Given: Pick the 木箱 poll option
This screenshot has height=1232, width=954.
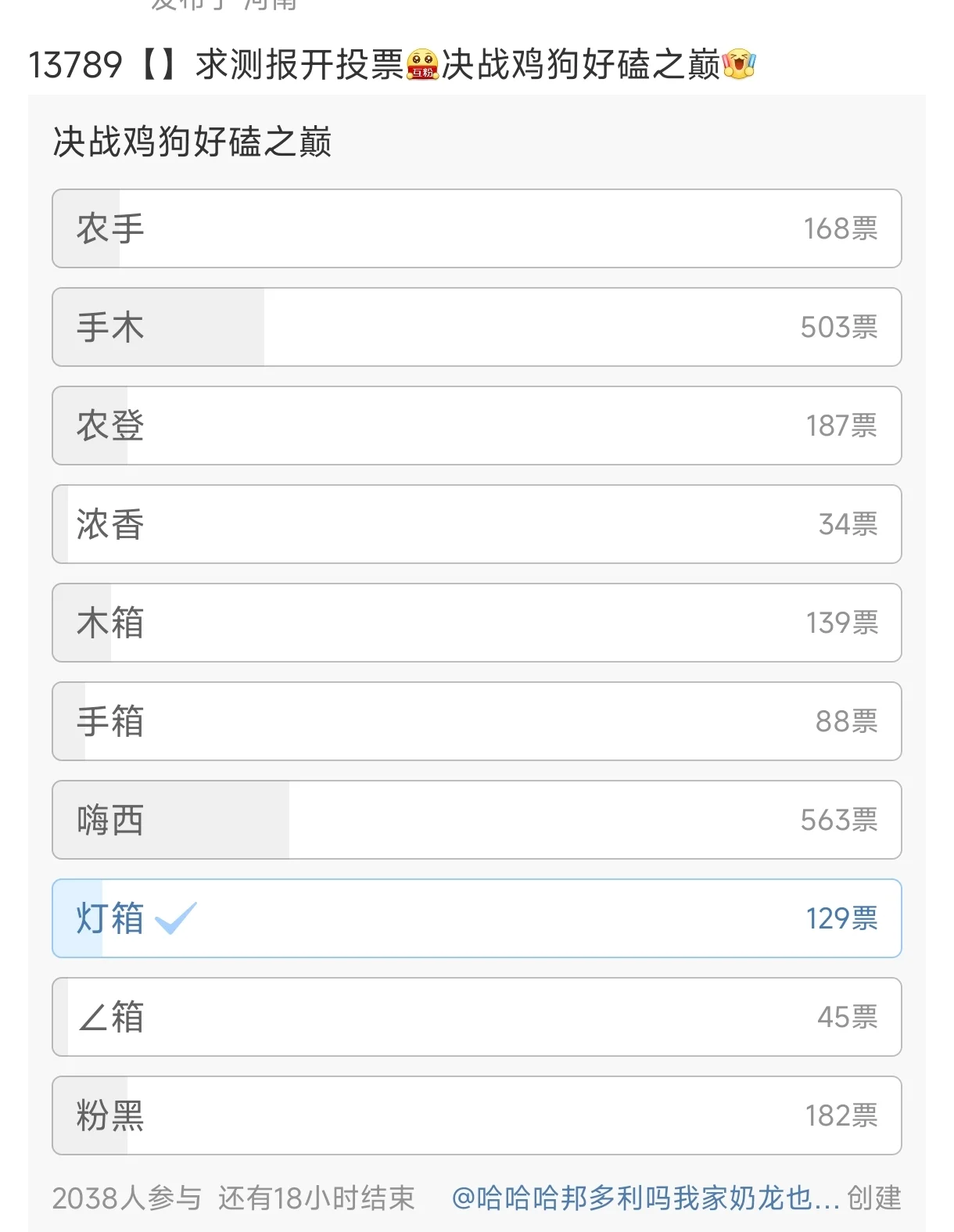Looking at the screenshot, I should (475, 623).
